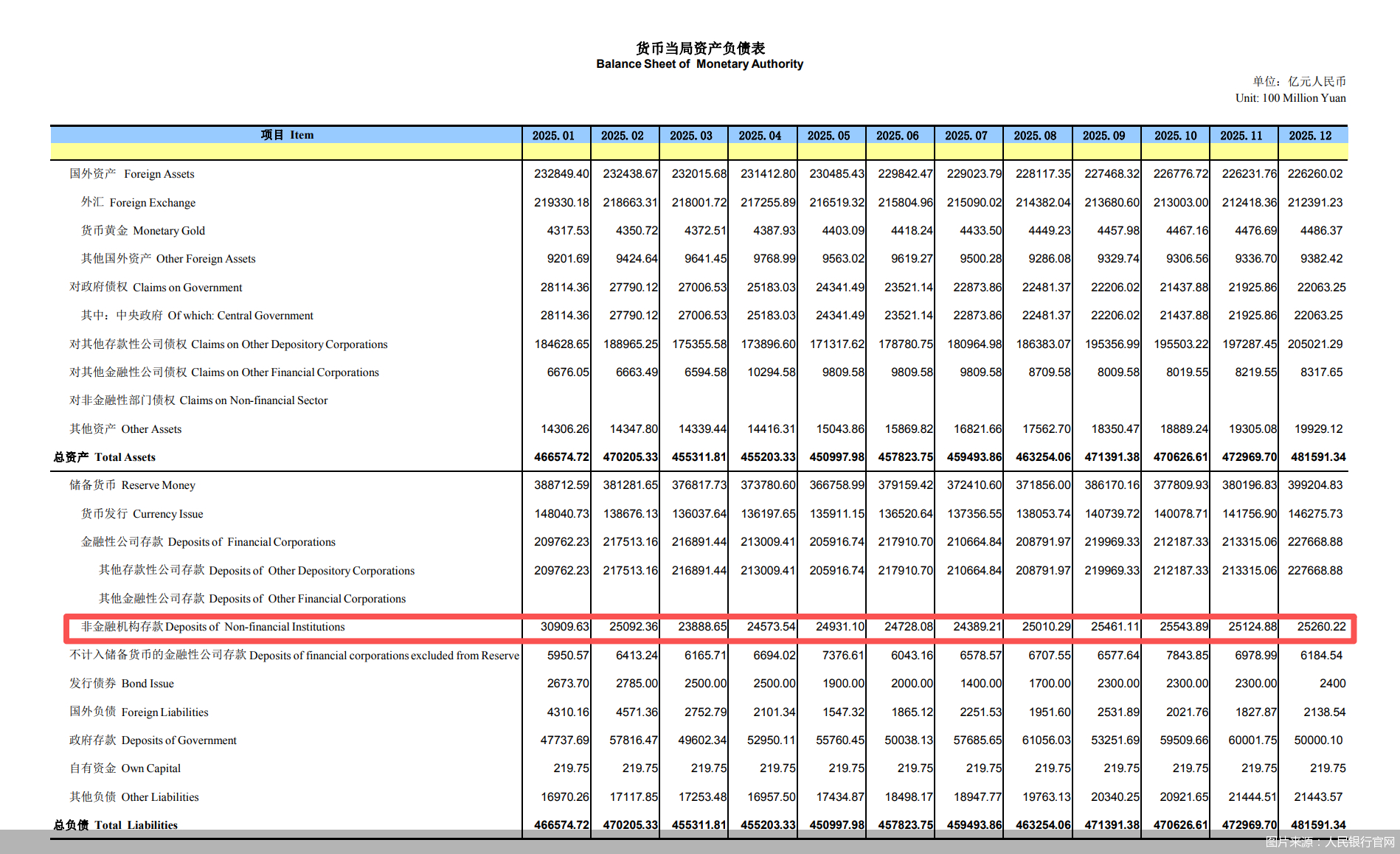Click the Monetary Gold row label
Image resolution: width=1400 pixels, height=854 pixels.
click(x=143, y=231)
